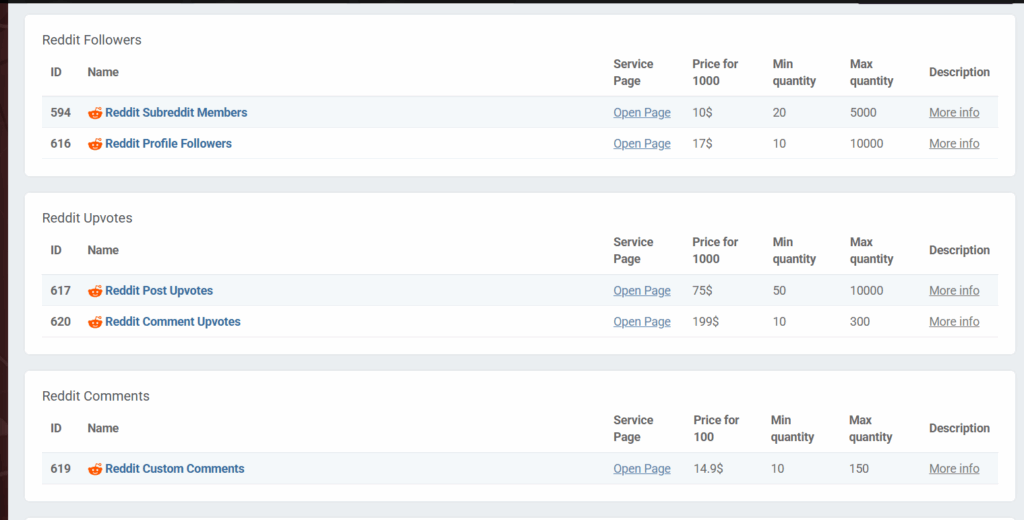Show More info for Subreddit Members
Viewport: 1024px width, 520px height.
click(954, 113)
